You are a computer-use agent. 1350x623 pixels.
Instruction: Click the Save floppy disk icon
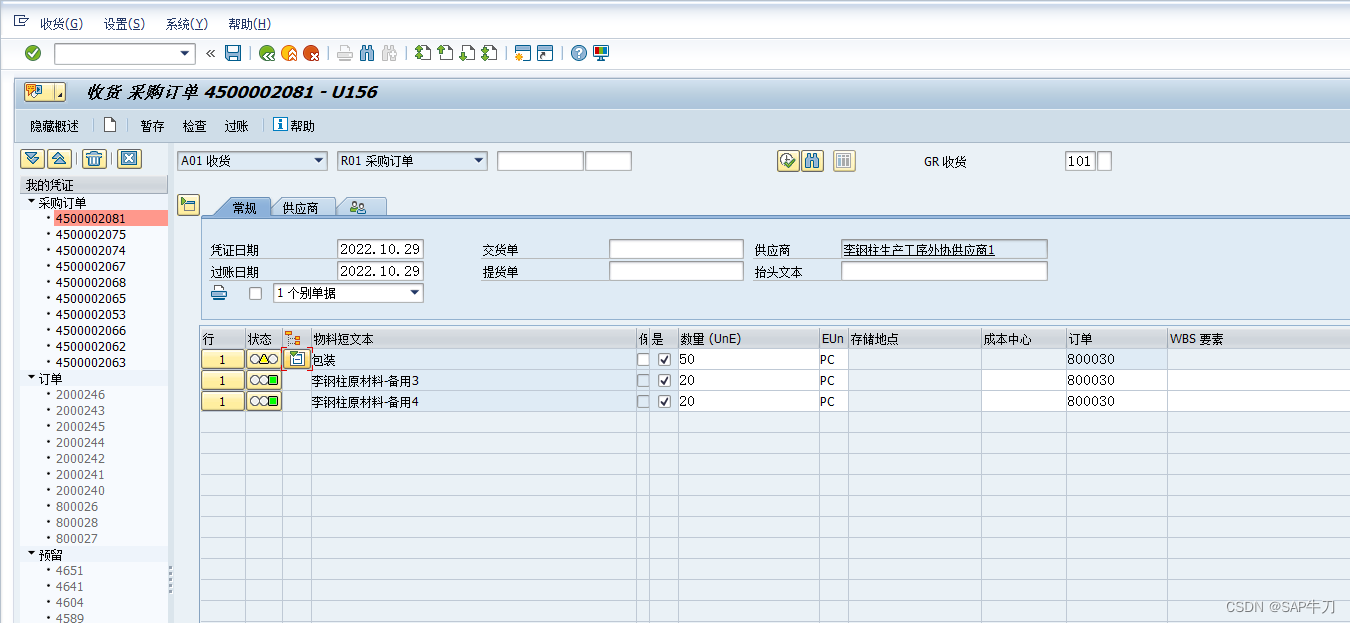(233, 53)
